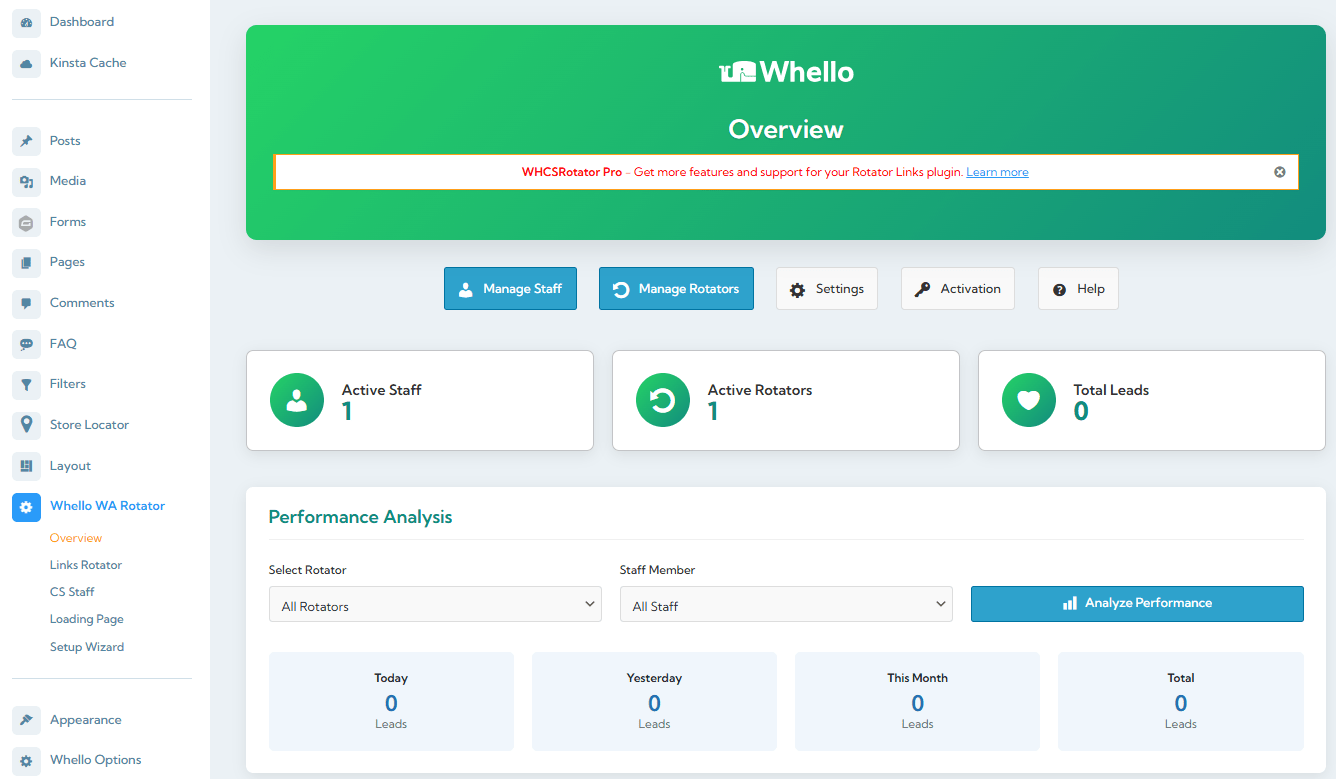Click the Pages icon in the sidebar
Image resolution: width=1336 pixels, height=779 pixels.
(x=27, y=262)
